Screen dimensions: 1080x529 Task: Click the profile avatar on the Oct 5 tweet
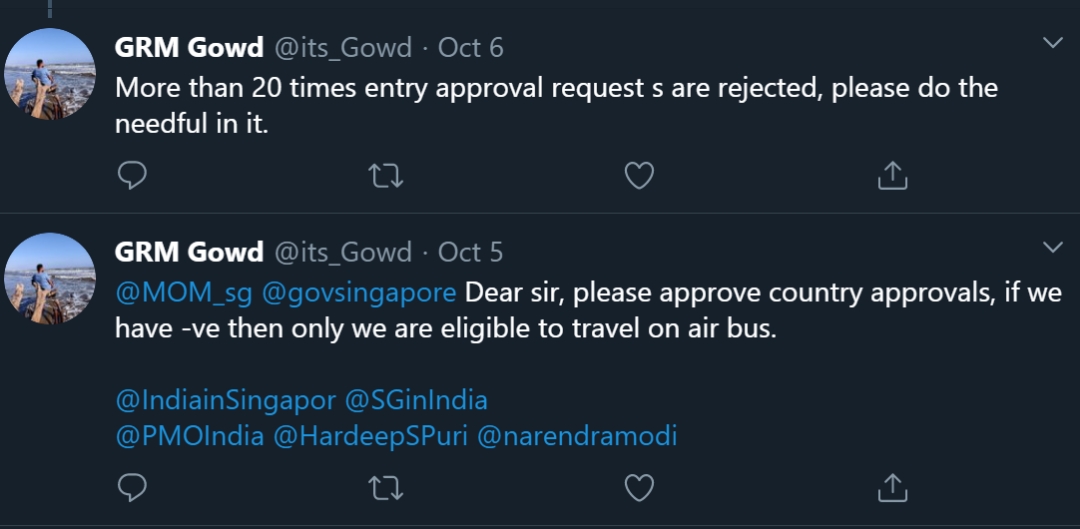click(x=50, y=278)
